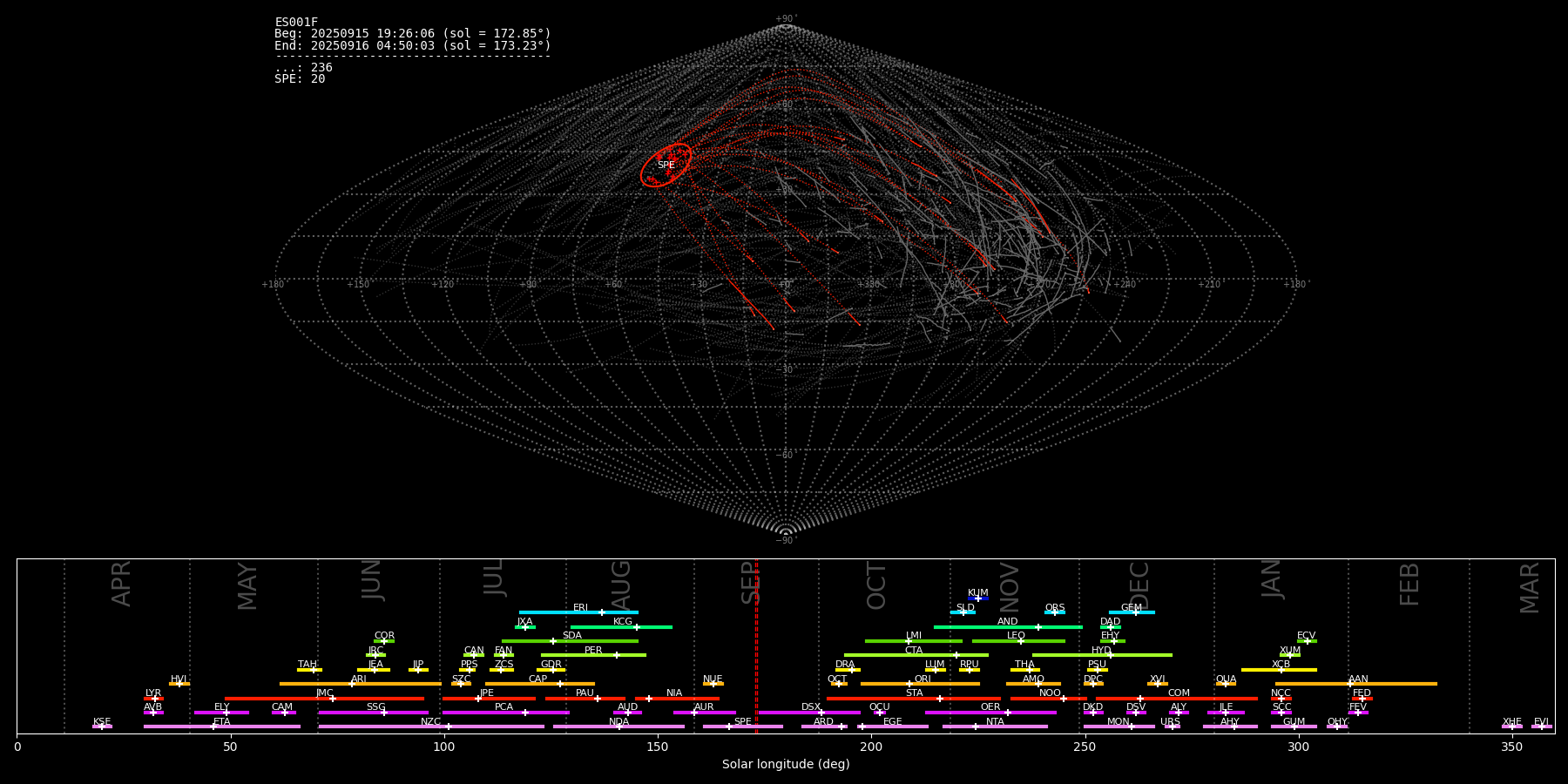Click the DEC month label
Screen dimensions: 1568x784
tap(1139, 585)
